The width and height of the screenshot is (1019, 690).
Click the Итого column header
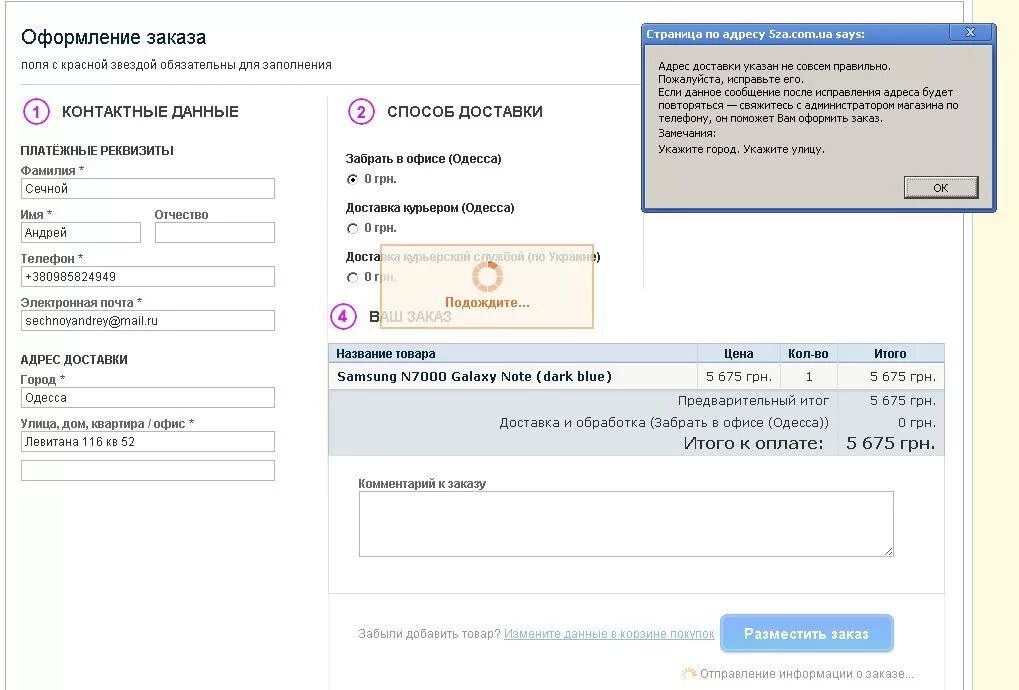coord(890,354)
